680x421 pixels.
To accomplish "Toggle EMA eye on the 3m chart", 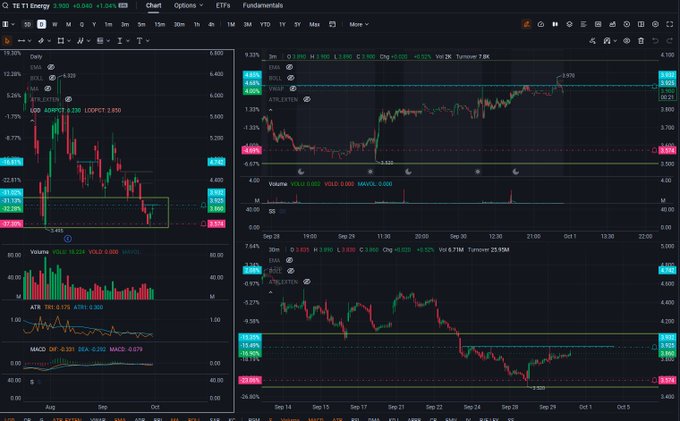I will coord(289,67).
